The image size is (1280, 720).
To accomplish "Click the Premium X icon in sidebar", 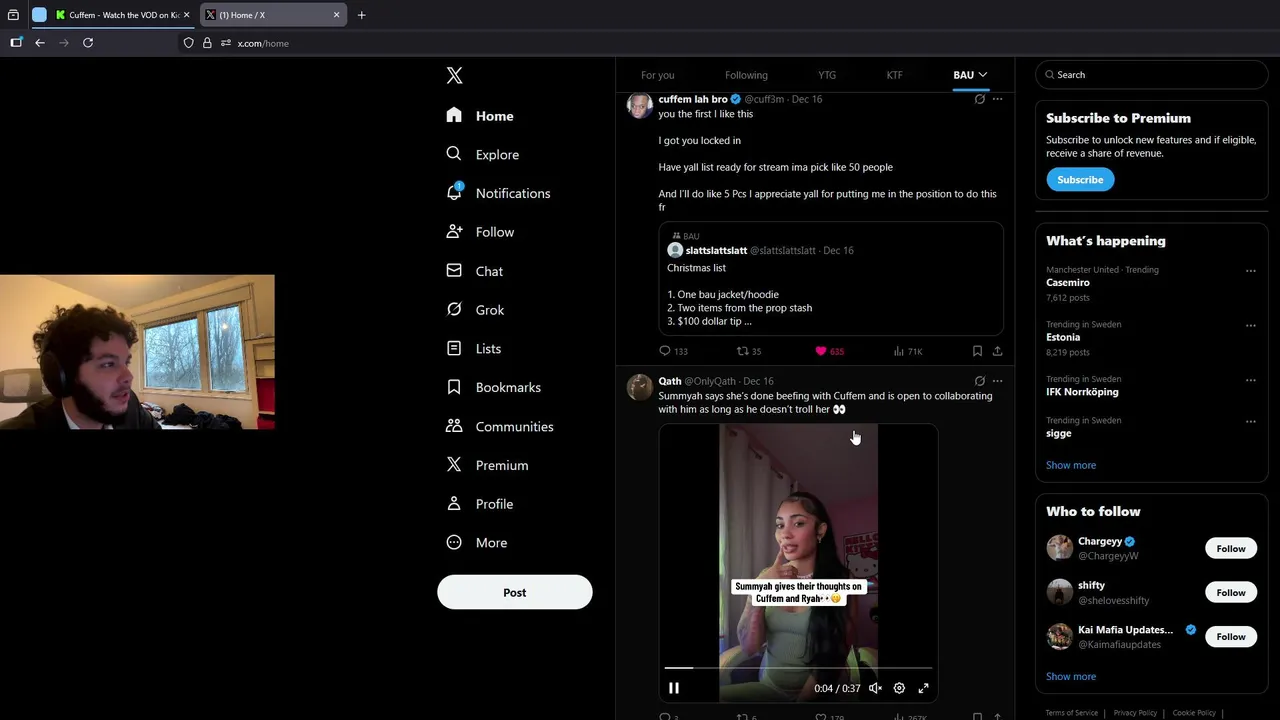I will point(454,465).
